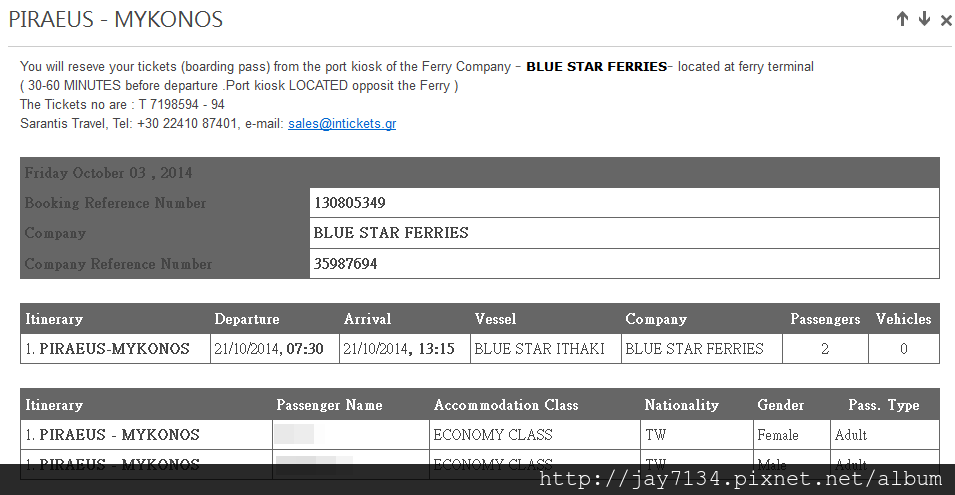
Task: Click the PIRAEUS - MYKONOS email subject title
Action: [116, 19]
